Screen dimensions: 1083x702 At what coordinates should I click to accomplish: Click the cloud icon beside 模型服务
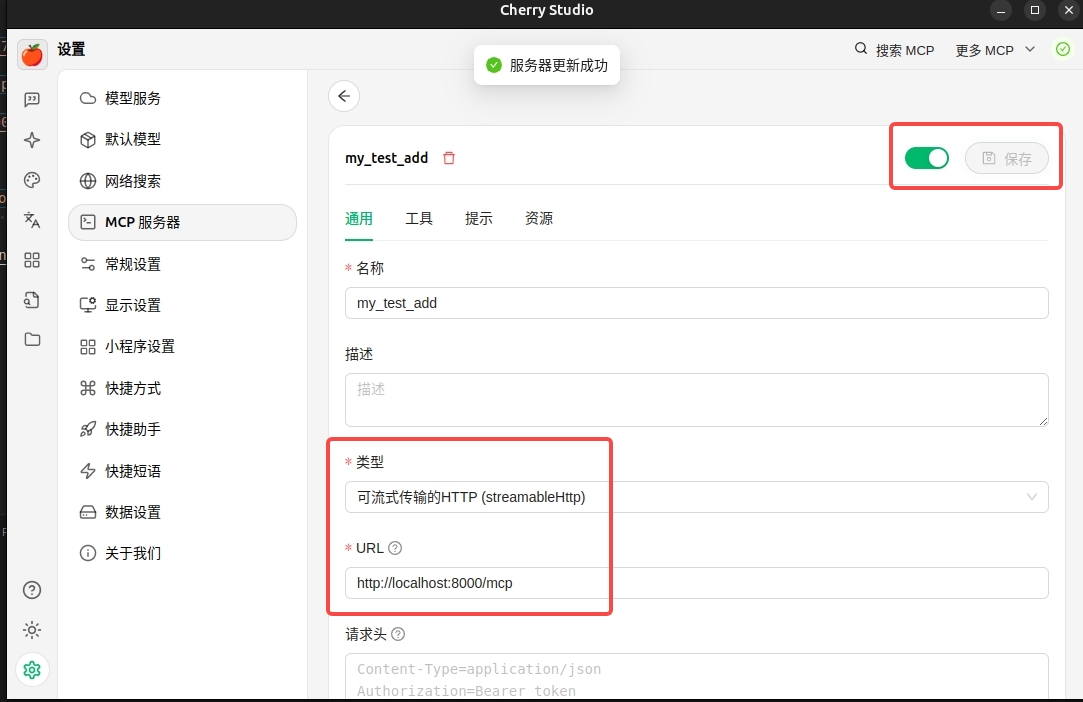click(88, 98)
